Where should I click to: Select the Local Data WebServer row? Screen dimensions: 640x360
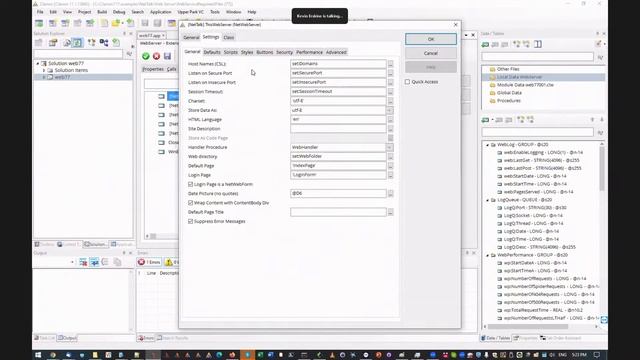(543, 77)
